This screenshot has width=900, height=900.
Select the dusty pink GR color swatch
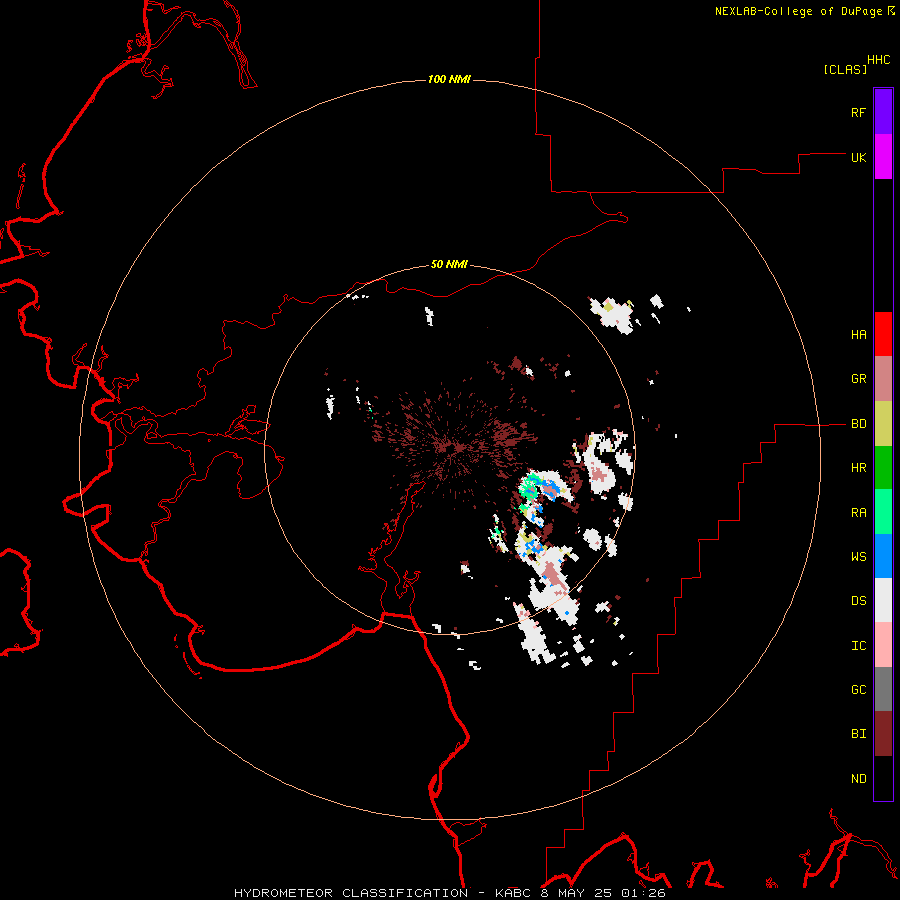pos(883,379)
